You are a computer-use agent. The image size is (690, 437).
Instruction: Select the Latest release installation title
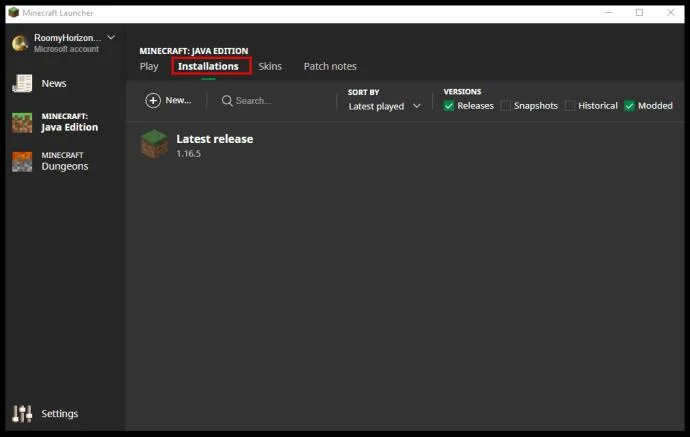pyautogui.click(x=215, y=139)
